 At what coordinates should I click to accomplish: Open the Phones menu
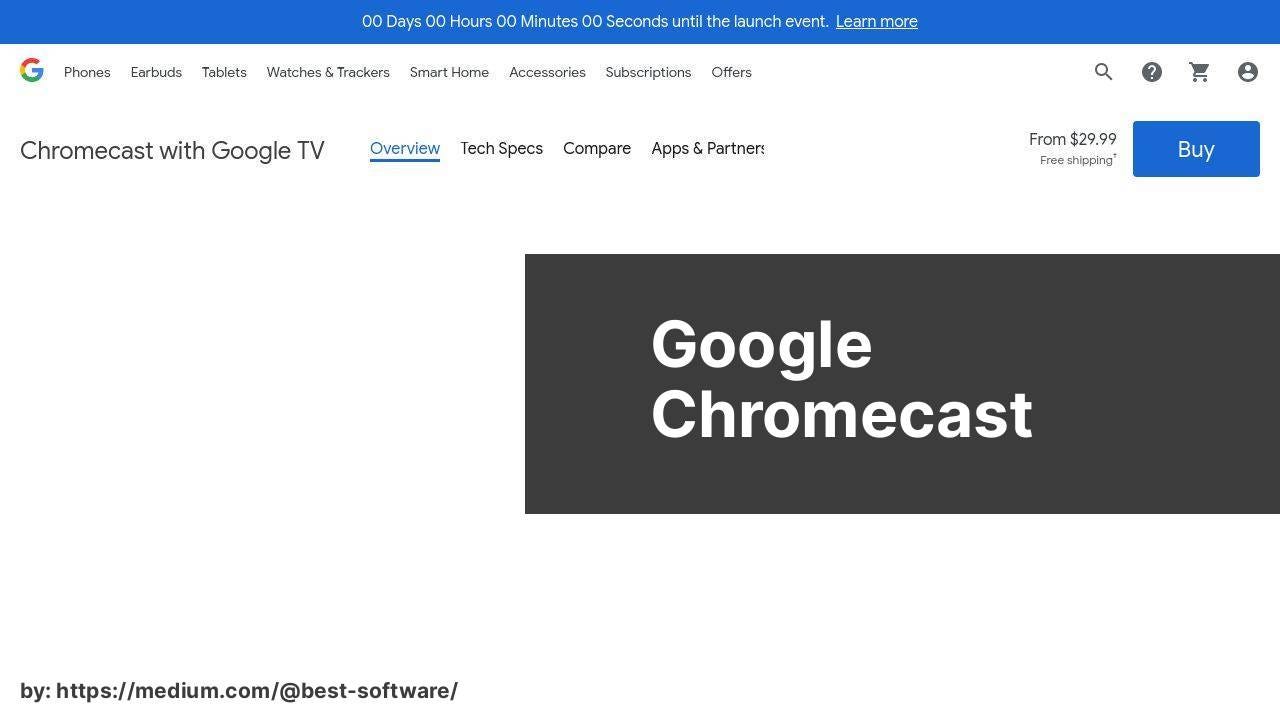pos(87,72)
